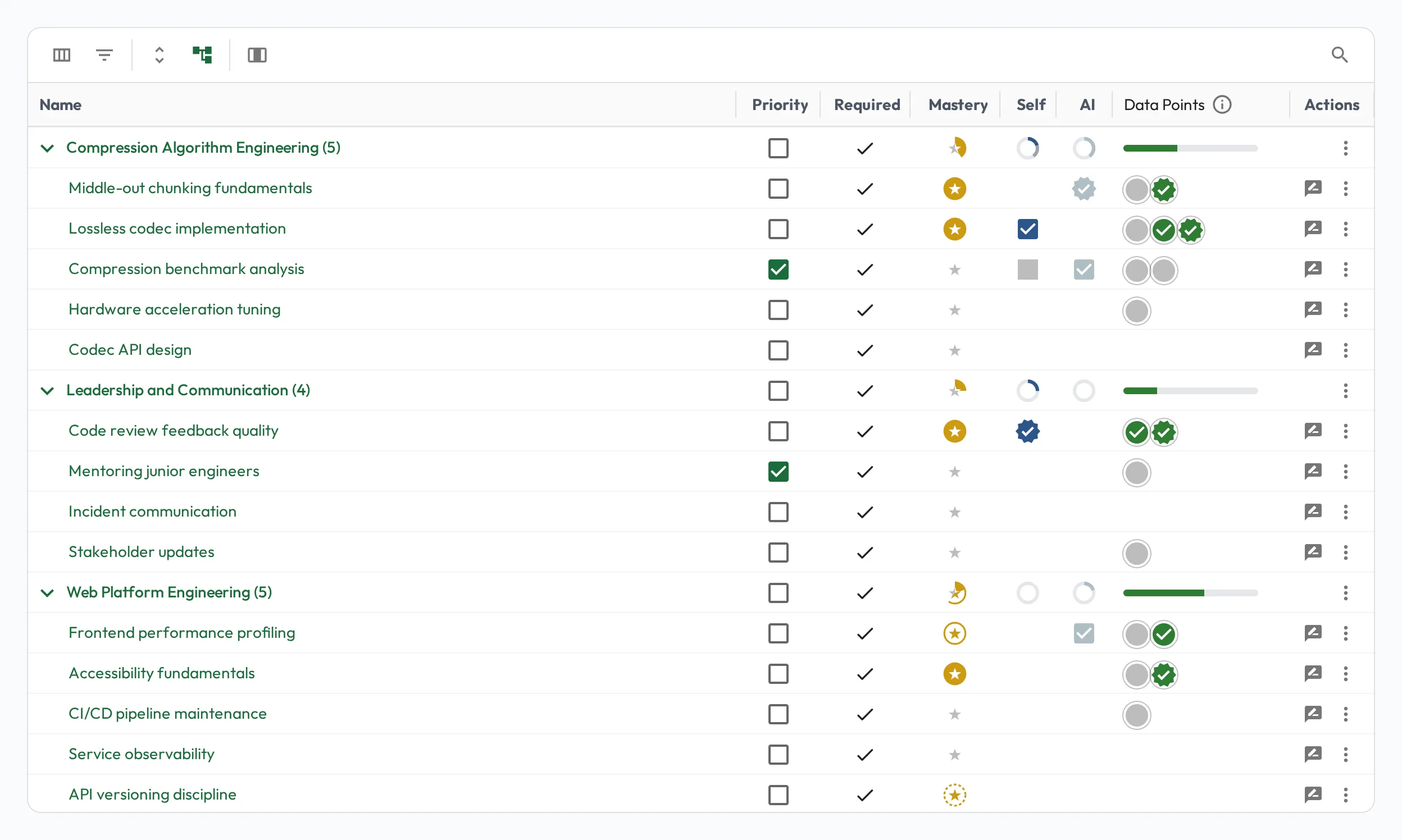Check priority for Incident communication
The image size is (1402, 840).
point(778,512)
